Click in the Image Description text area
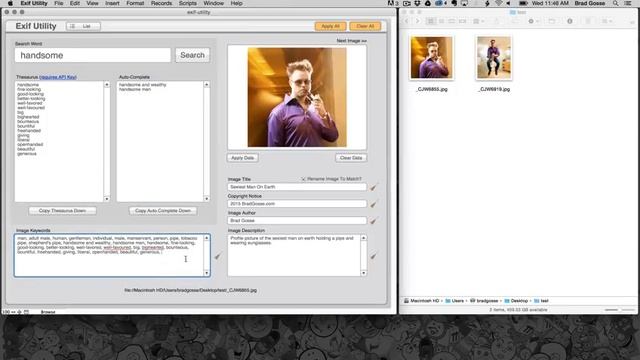640x360 pixels. 294,255
